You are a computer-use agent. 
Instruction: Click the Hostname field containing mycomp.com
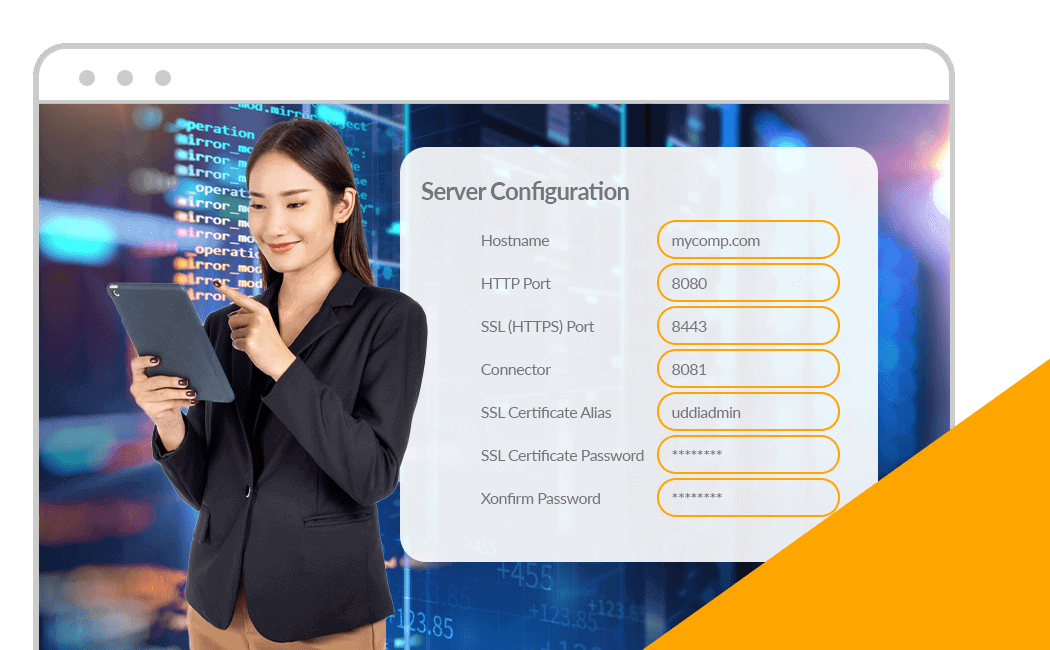748,240
